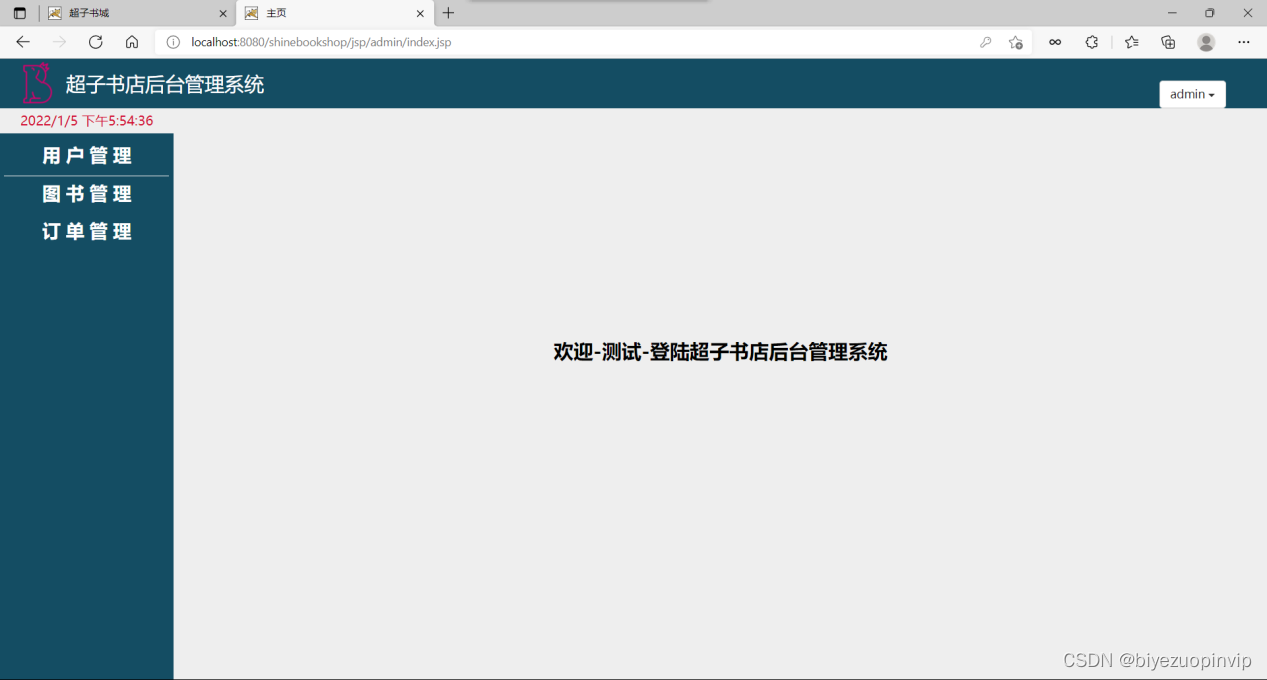Open browser Settings and more menu
Viewport: 1267px width, 680px height.
1244,42
